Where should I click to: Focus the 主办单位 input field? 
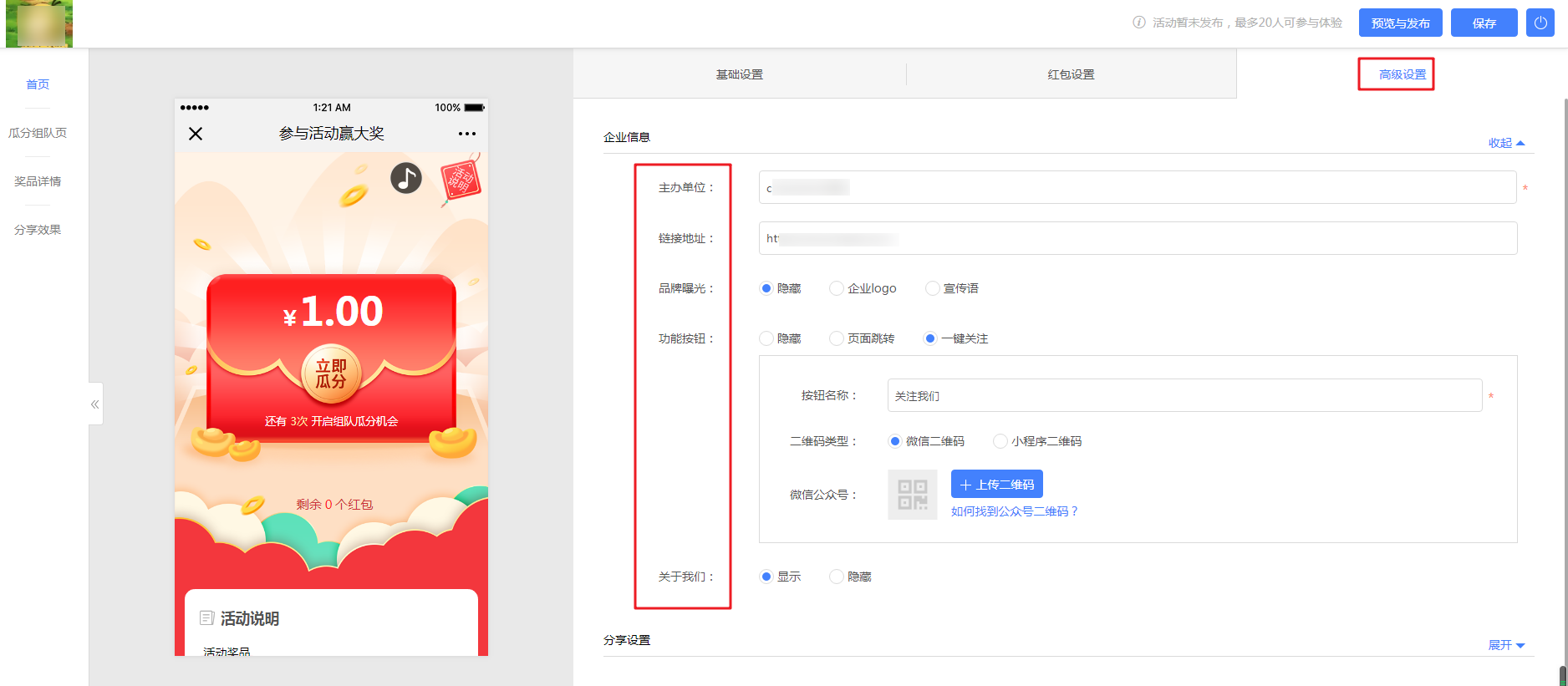1138,187
